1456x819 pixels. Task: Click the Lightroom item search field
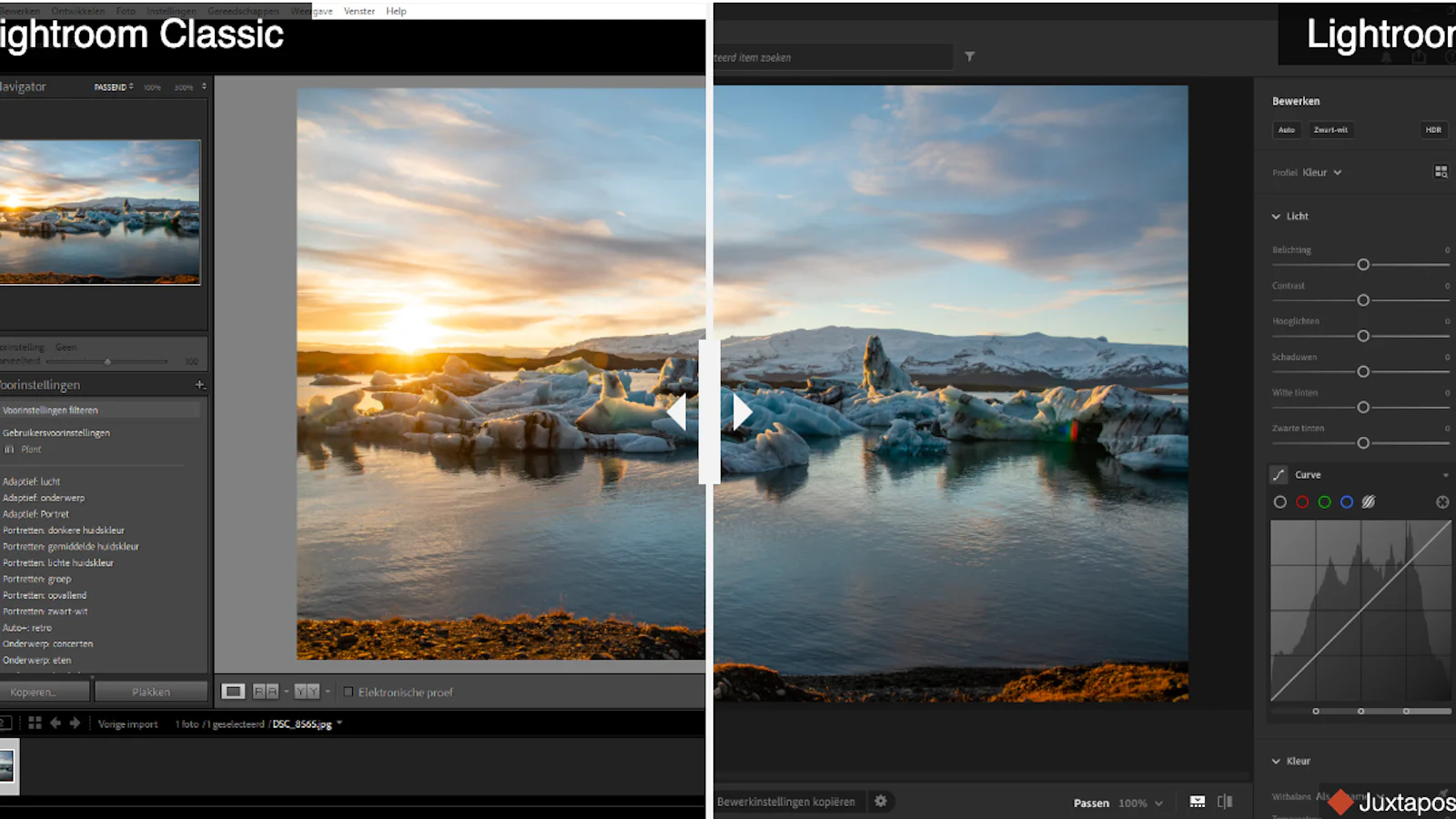tap(833, 57)
